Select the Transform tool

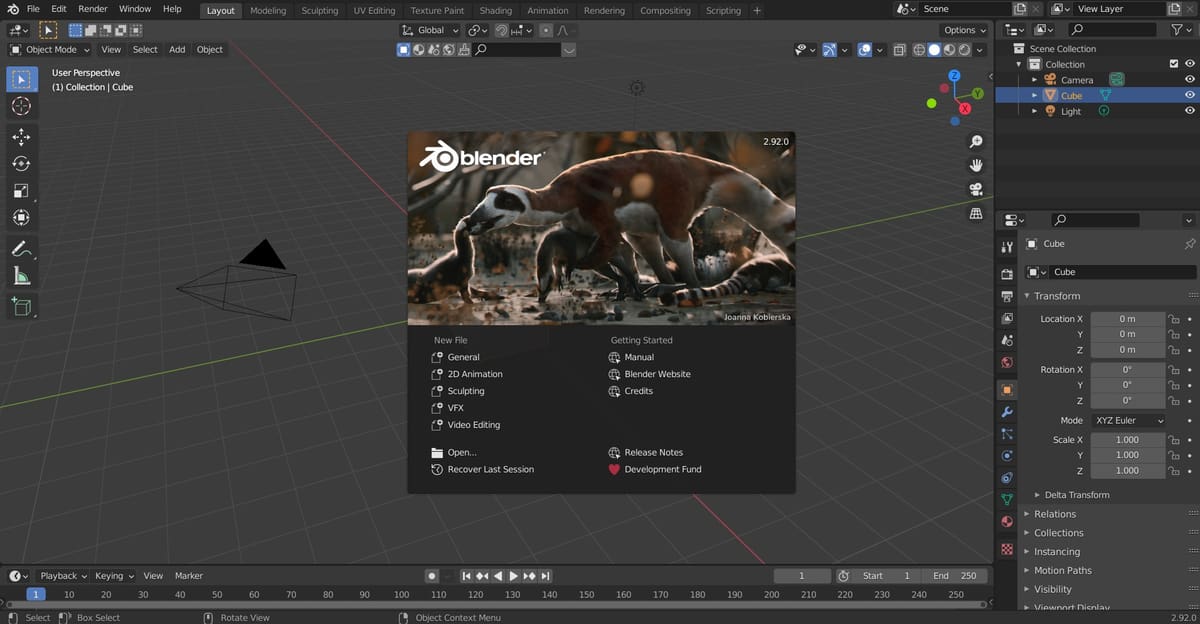click(x=21, y=218)
